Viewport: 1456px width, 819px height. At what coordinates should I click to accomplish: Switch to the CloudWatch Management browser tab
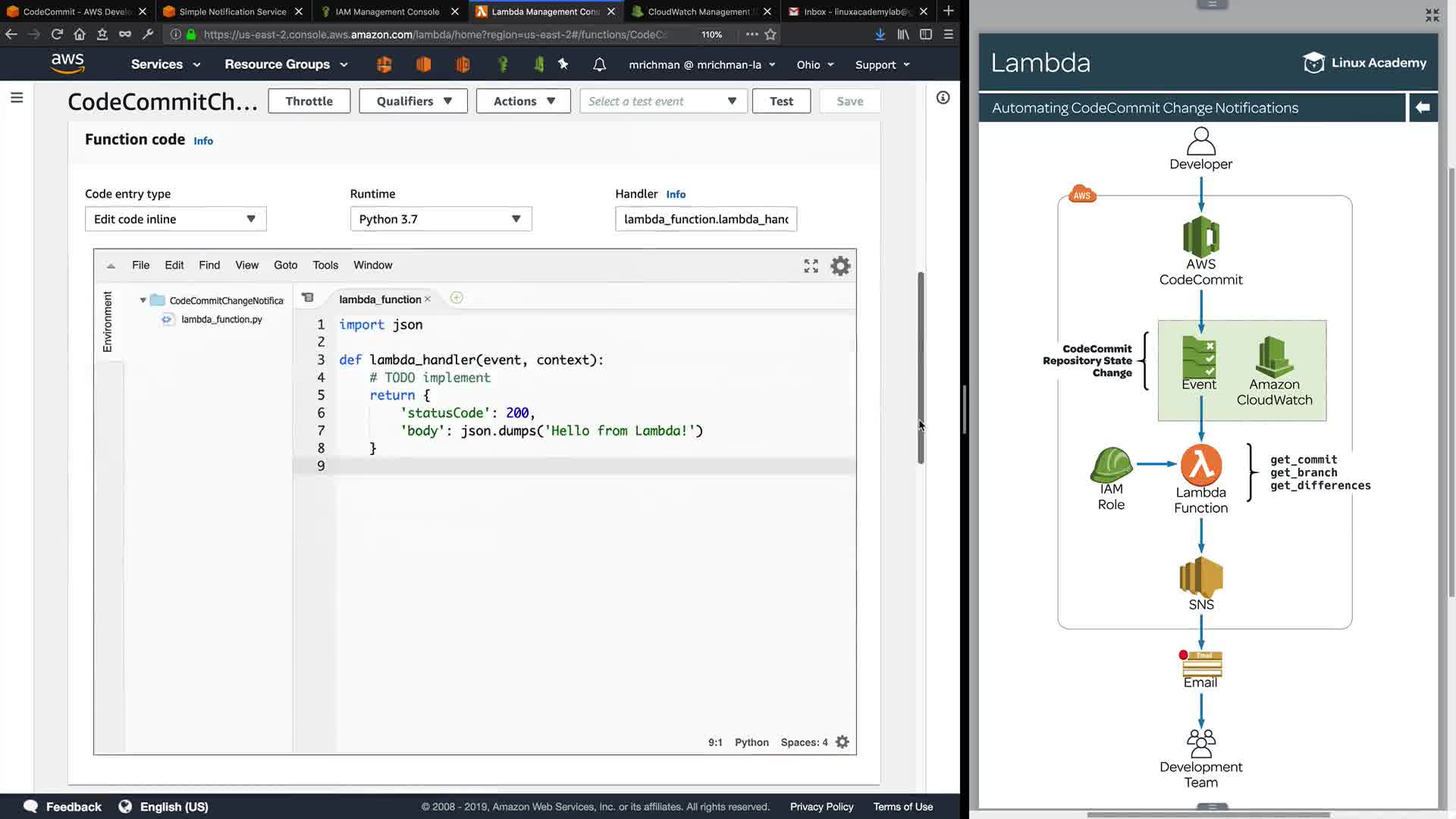click(x=698, y=11)
